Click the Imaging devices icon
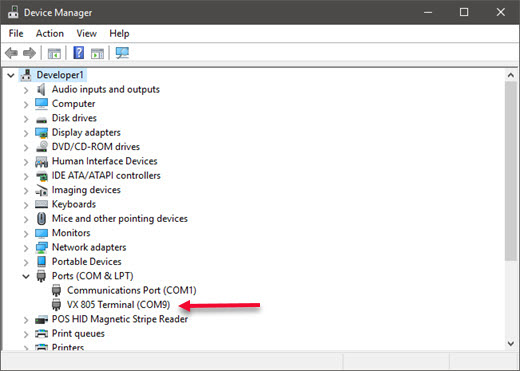The image size is (520, 371). click(41, 190)
